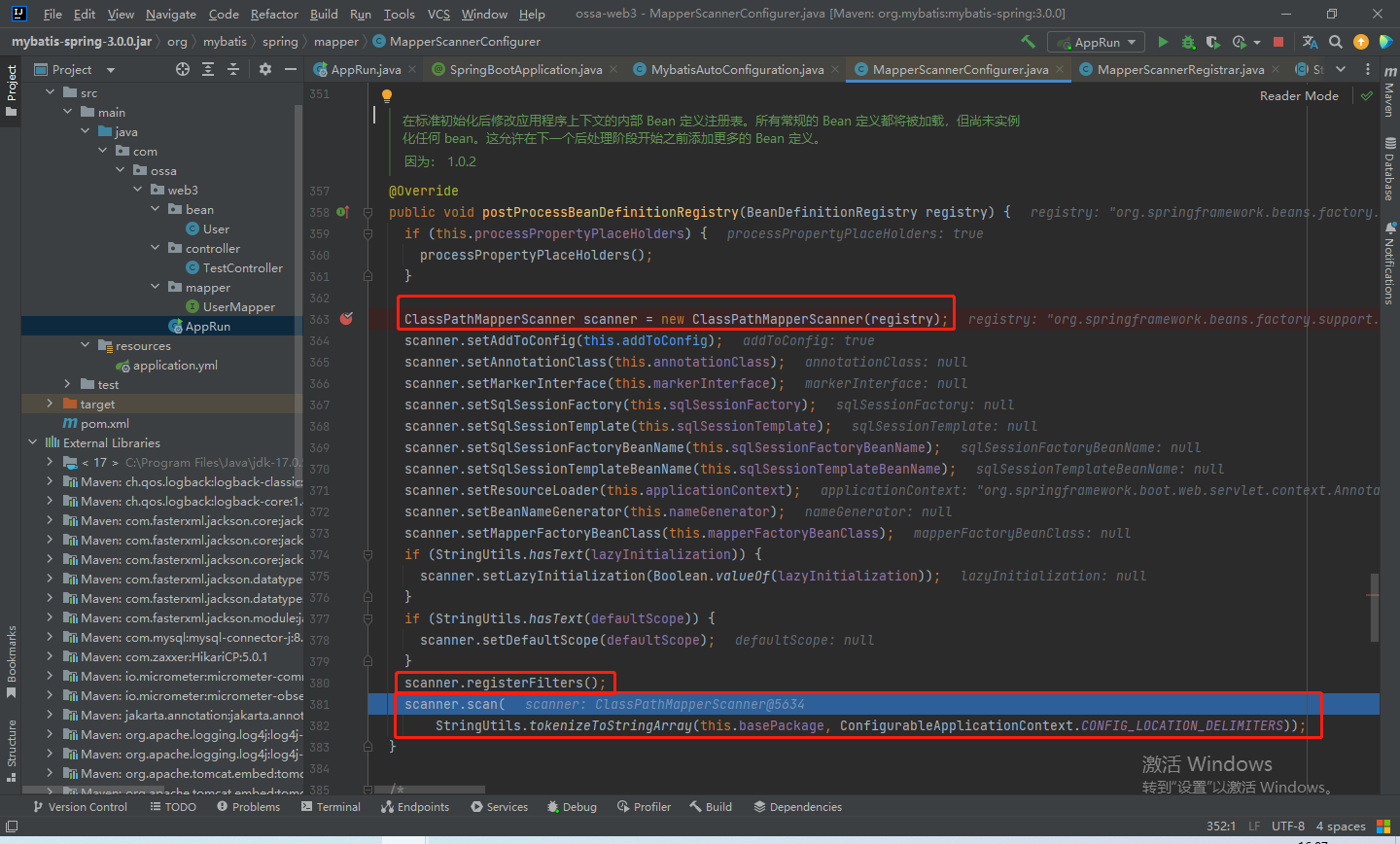Collapse the web3 package folder
The image size is (1400, 844).
(x=138, y=190)
